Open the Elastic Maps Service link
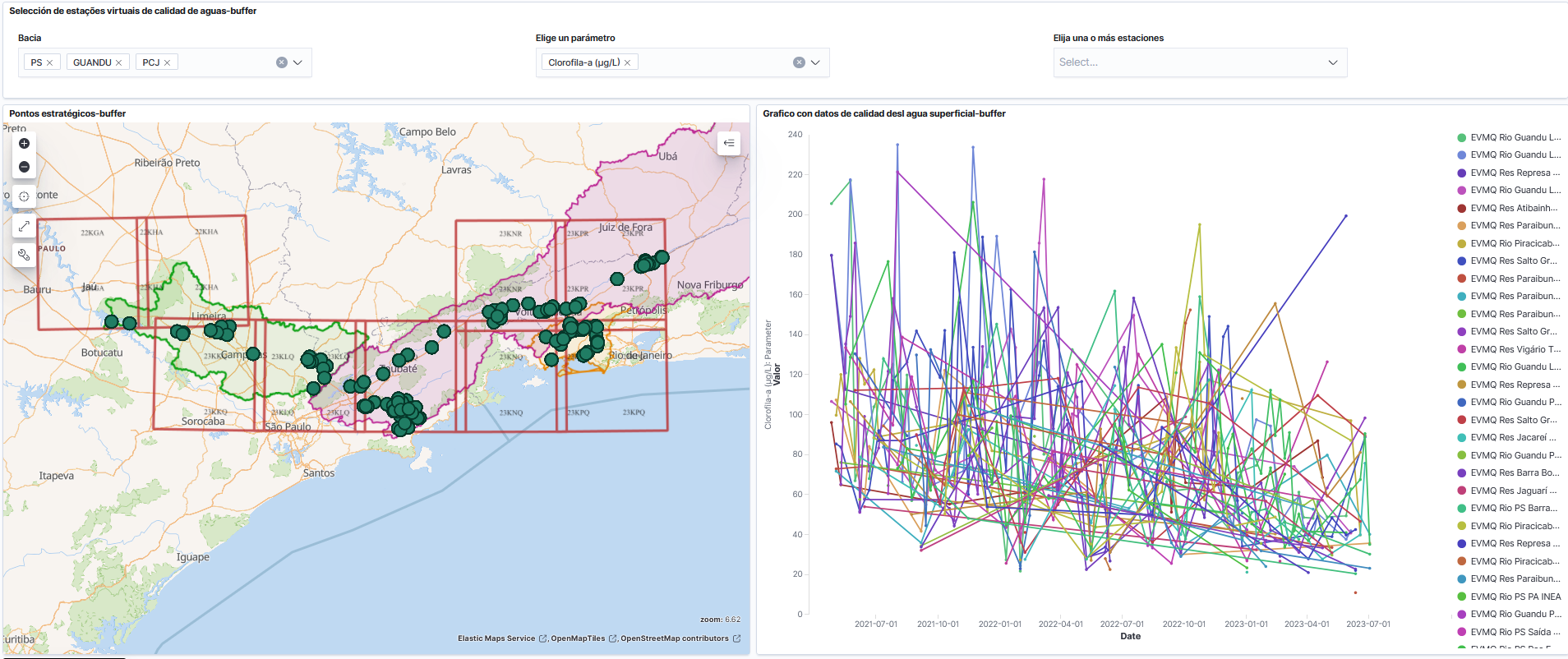The width and height of the screenshot is (1568, 659). point(496,638)
